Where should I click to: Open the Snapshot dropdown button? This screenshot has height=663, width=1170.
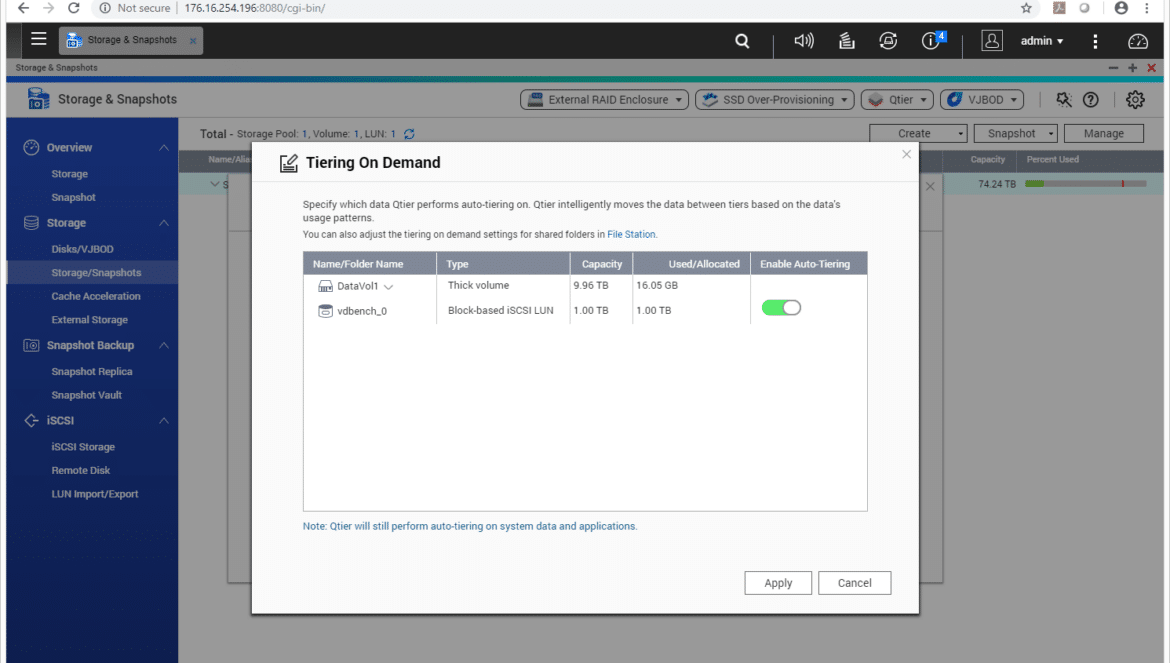(x=1016, y=133)
